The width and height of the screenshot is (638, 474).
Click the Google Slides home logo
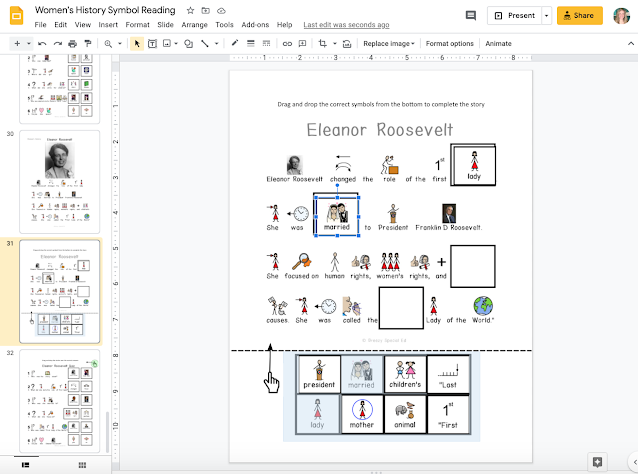[x=16, y=16]
